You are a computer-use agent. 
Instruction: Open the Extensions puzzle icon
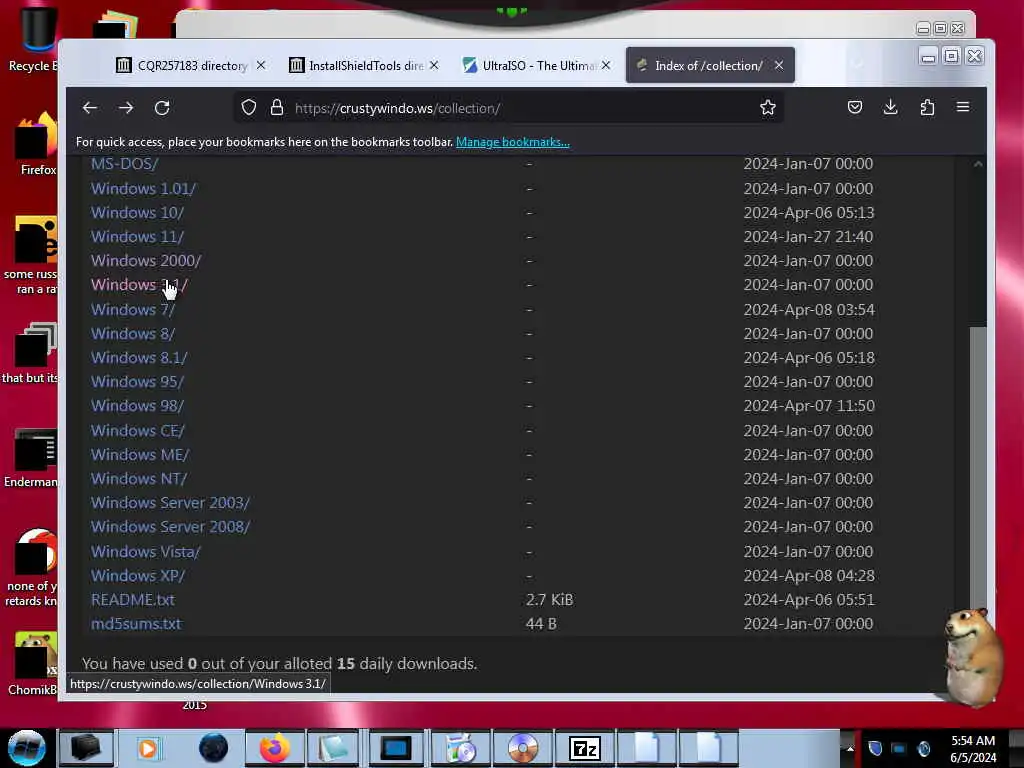point(927,107)
